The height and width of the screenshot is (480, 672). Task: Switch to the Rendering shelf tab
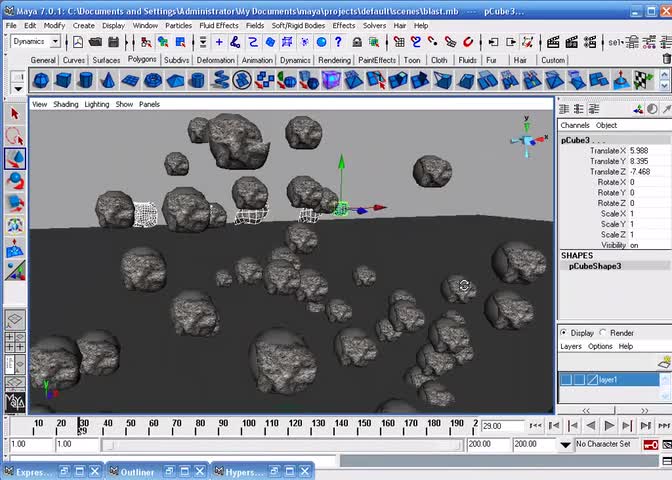334,60
